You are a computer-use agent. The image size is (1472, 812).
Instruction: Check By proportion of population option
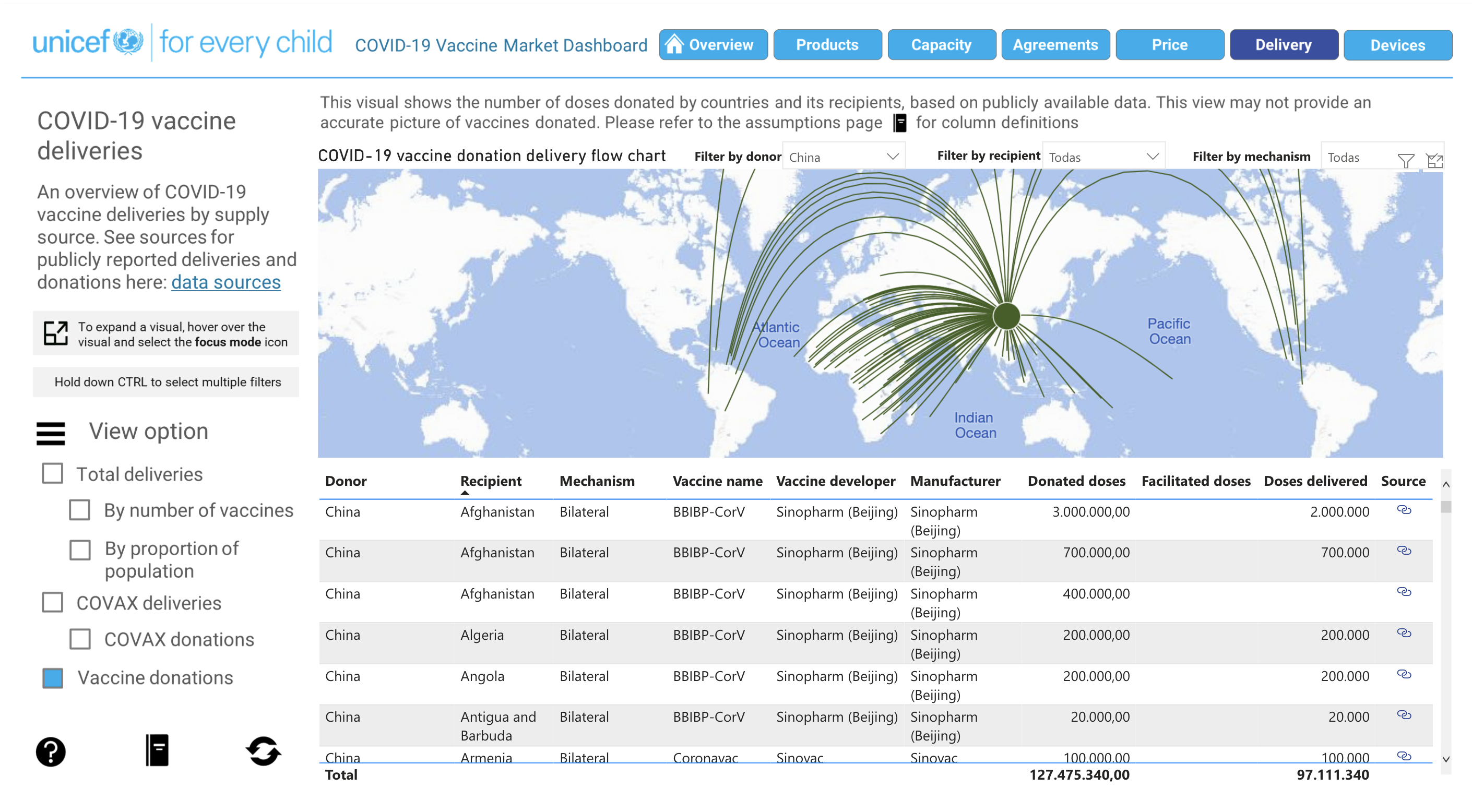point(79,550)
